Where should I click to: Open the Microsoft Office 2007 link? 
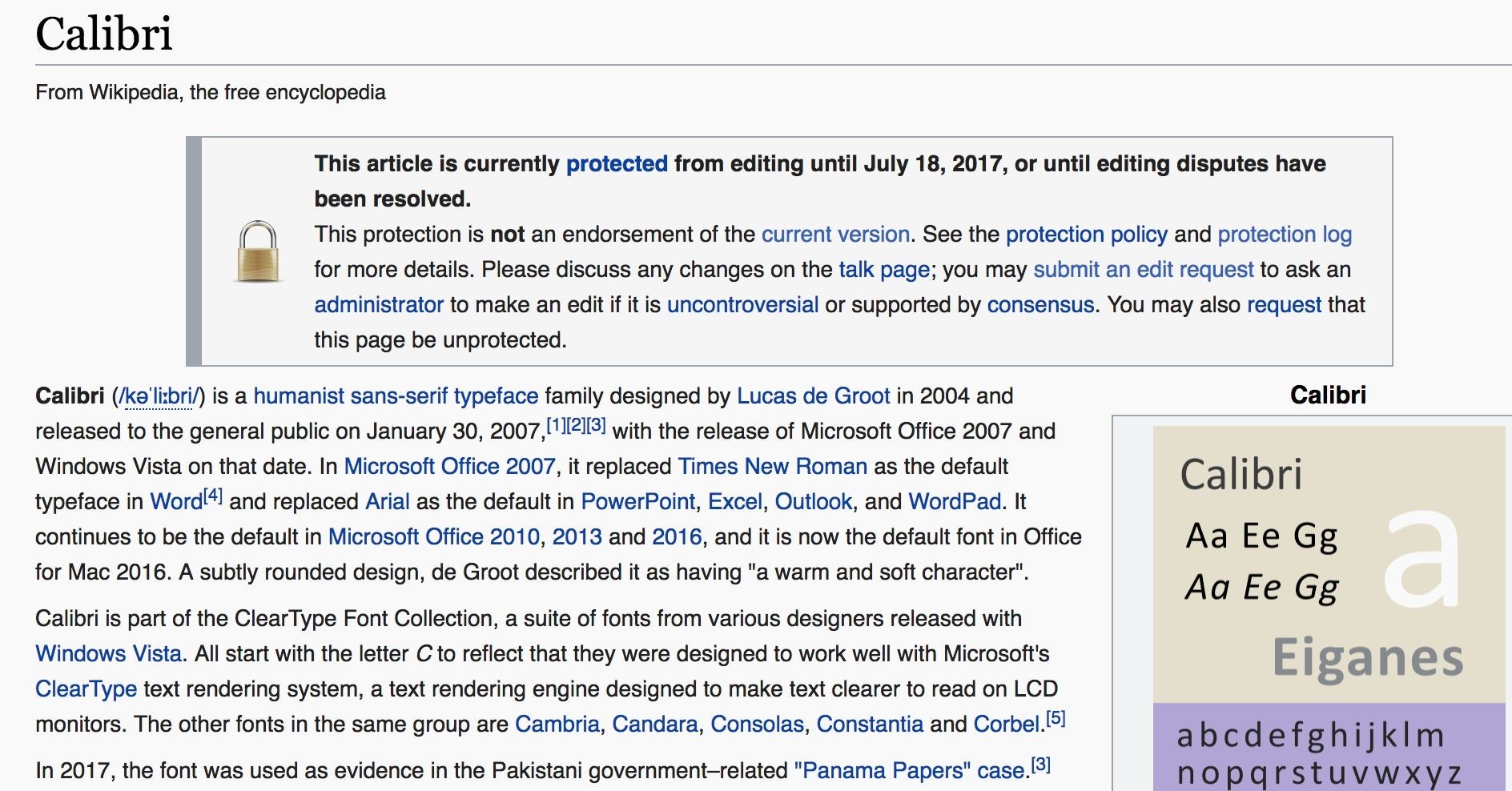(449, 467)
